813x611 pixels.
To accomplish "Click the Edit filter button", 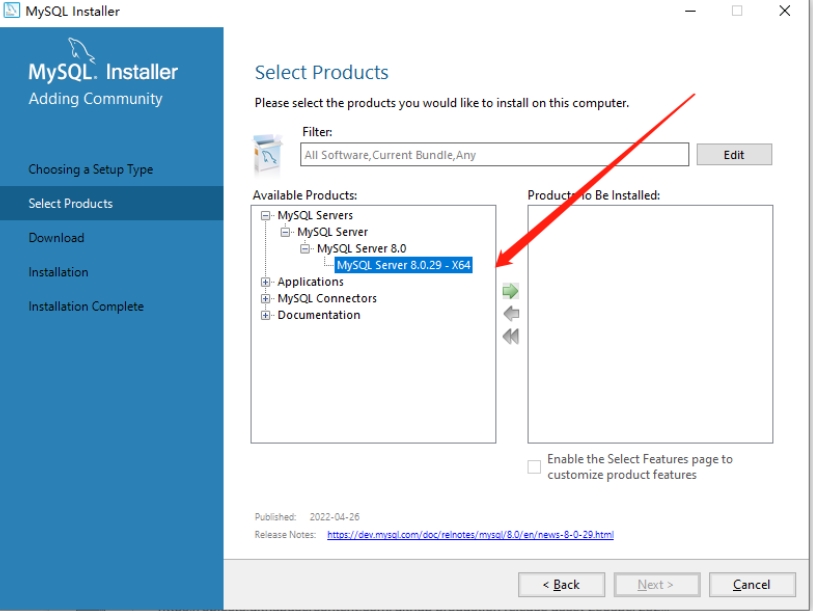I will point(734,155).
